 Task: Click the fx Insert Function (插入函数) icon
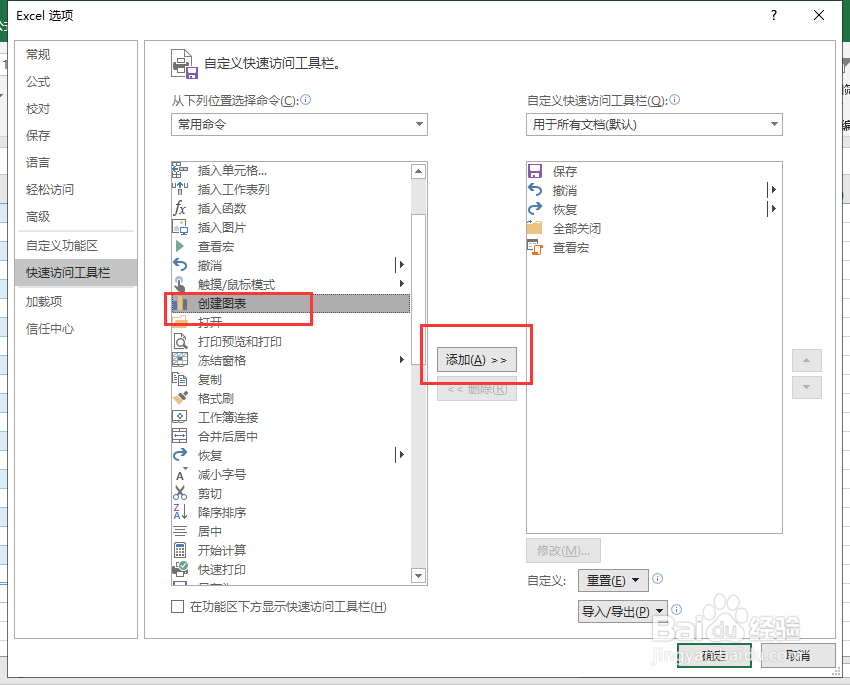click(x=179, y=208)
